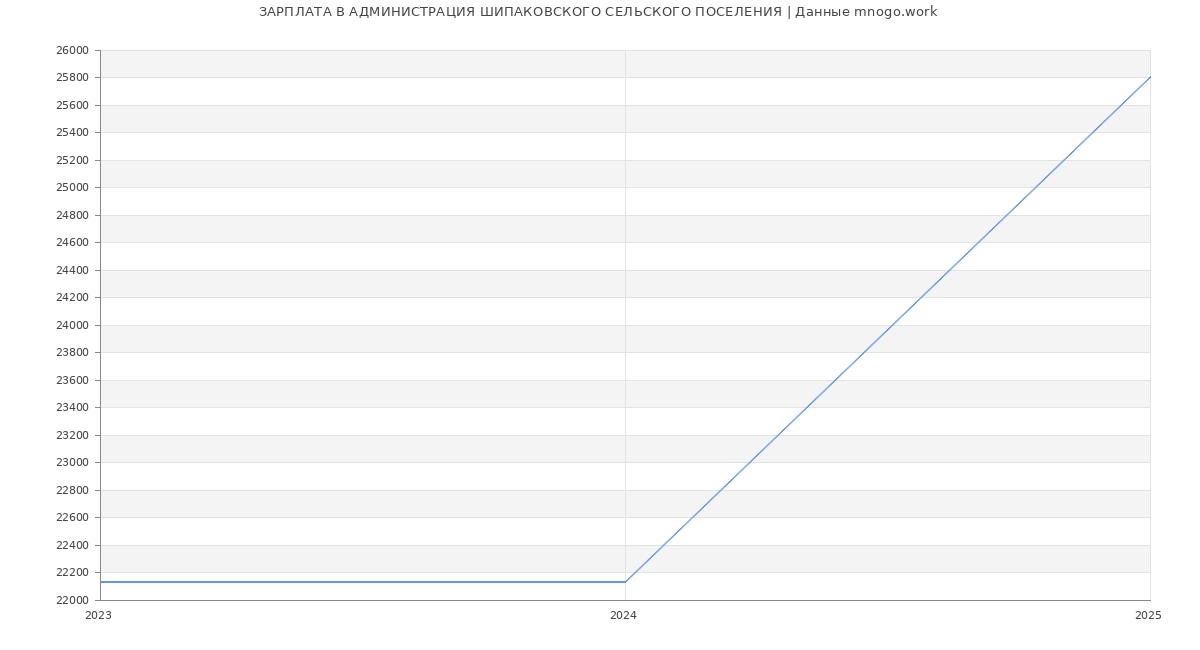This screenshot has width=1200, height=650.
Task: Click the 24600 y-axis label
Action: tap(72, 243)
